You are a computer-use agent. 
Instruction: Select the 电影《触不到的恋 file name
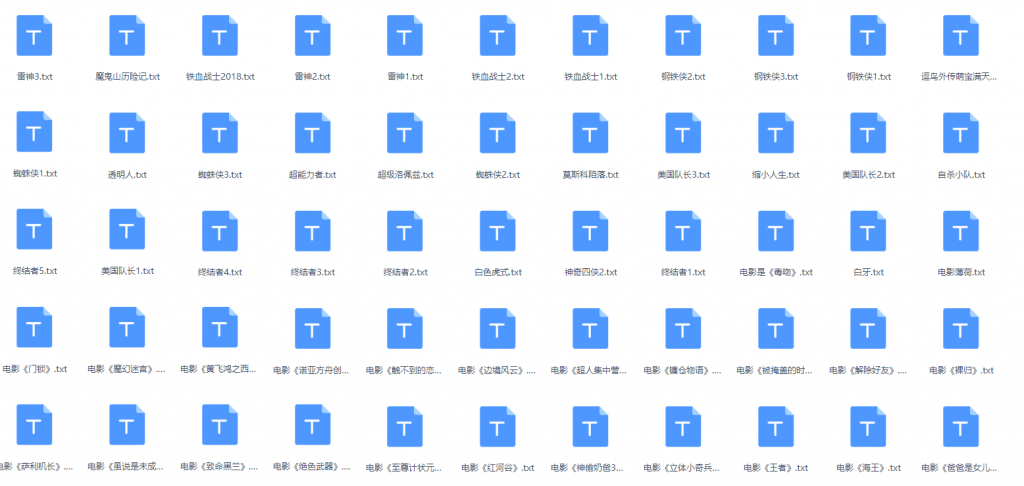point(405,370)
